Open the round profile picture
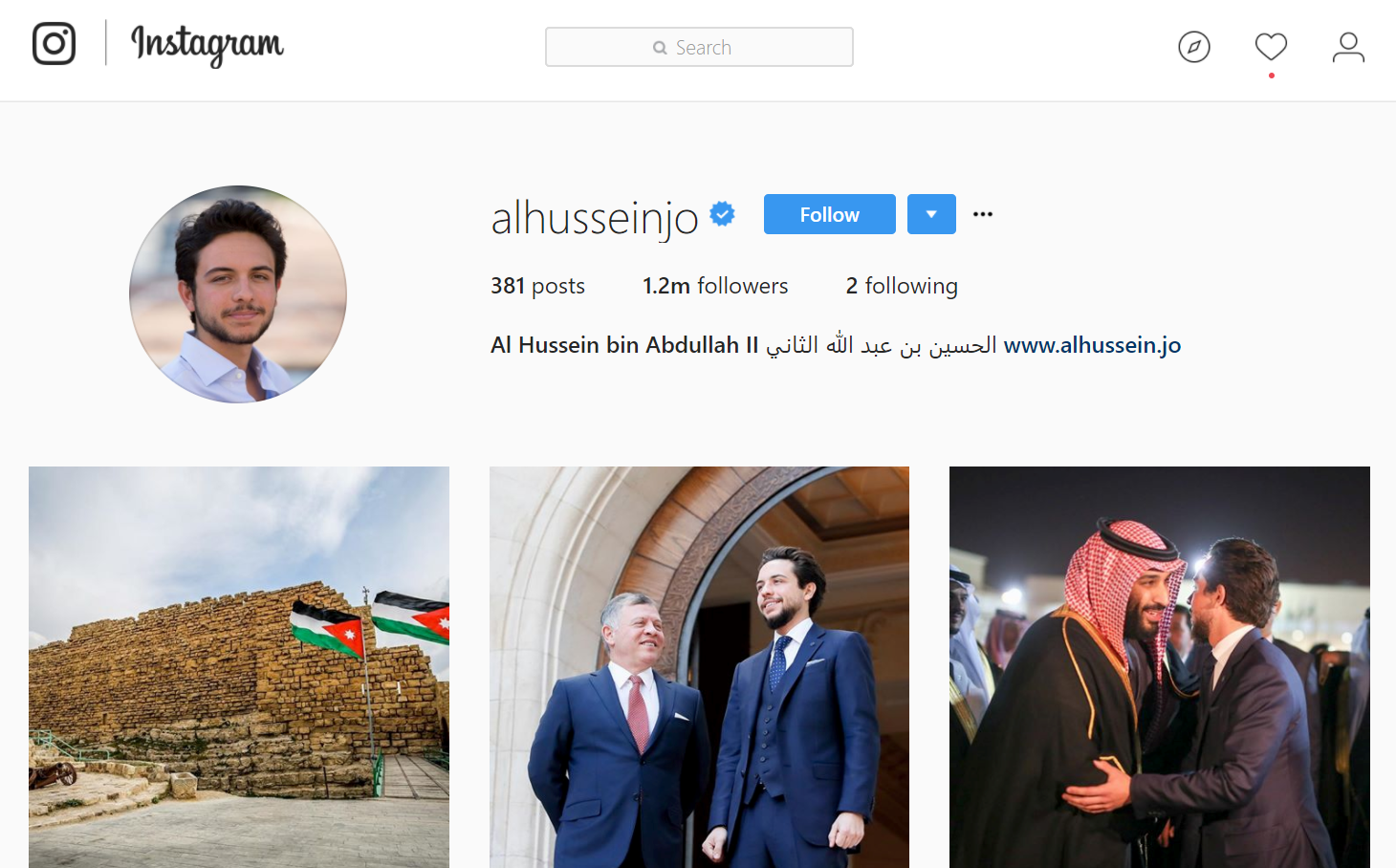The width and height of the screenshot is (1396, 868). coord(238,294)
